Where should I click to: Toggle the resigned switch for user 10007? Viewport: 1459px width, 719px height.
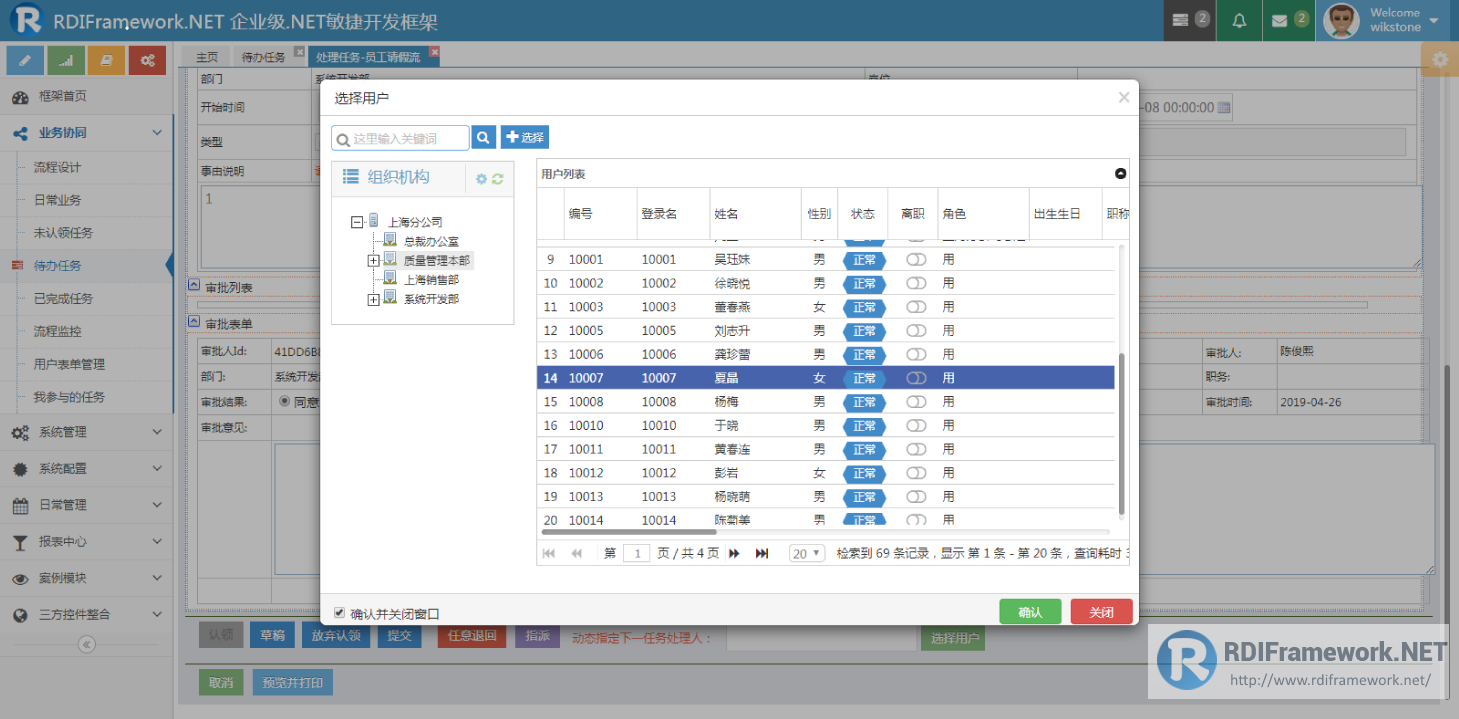916,378
